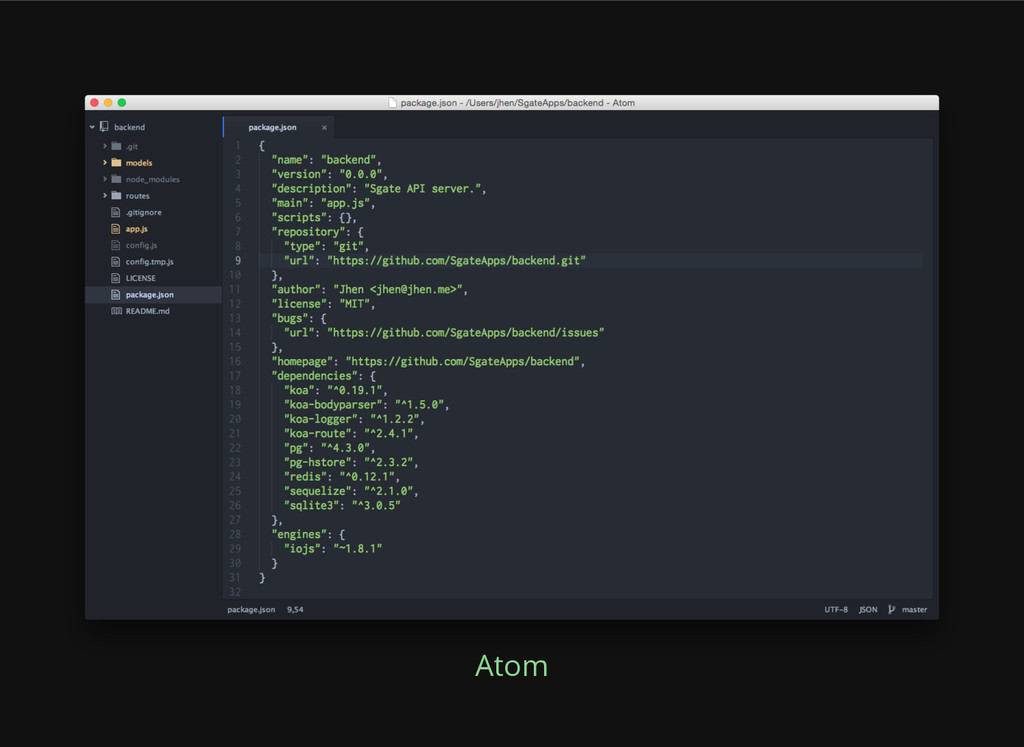Open the .gitignore file
Viewport: 1024px width, 747px height.
[144, 212]
